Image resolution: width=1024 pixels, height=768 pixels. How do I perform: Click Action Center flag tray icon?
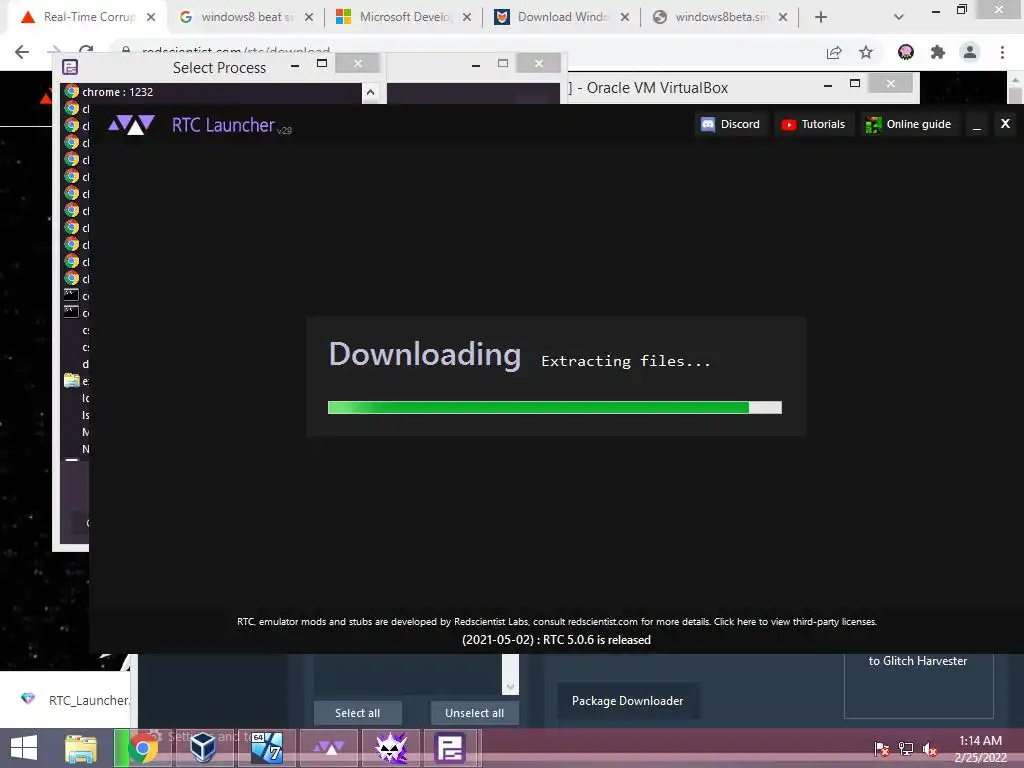click(882, 748)
